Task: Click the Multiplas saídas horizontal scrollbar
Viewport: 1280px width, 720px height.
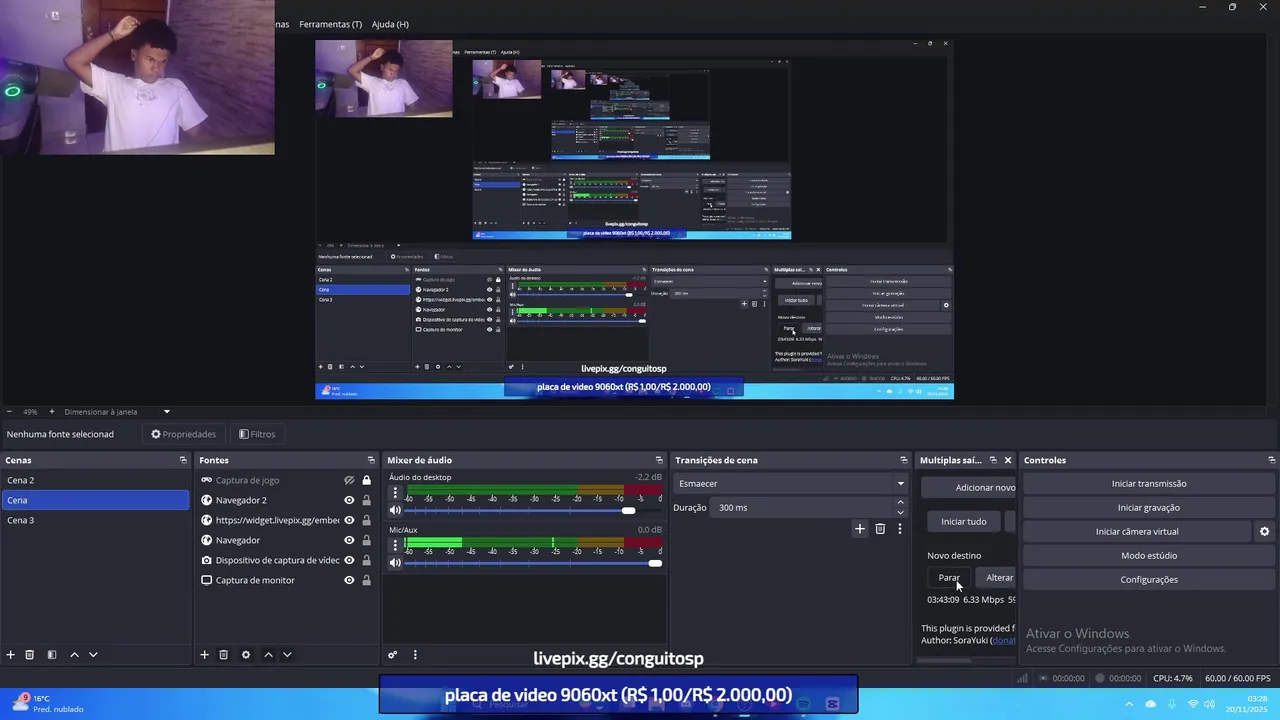Action: pyautogui.click(x=945, y=660)
